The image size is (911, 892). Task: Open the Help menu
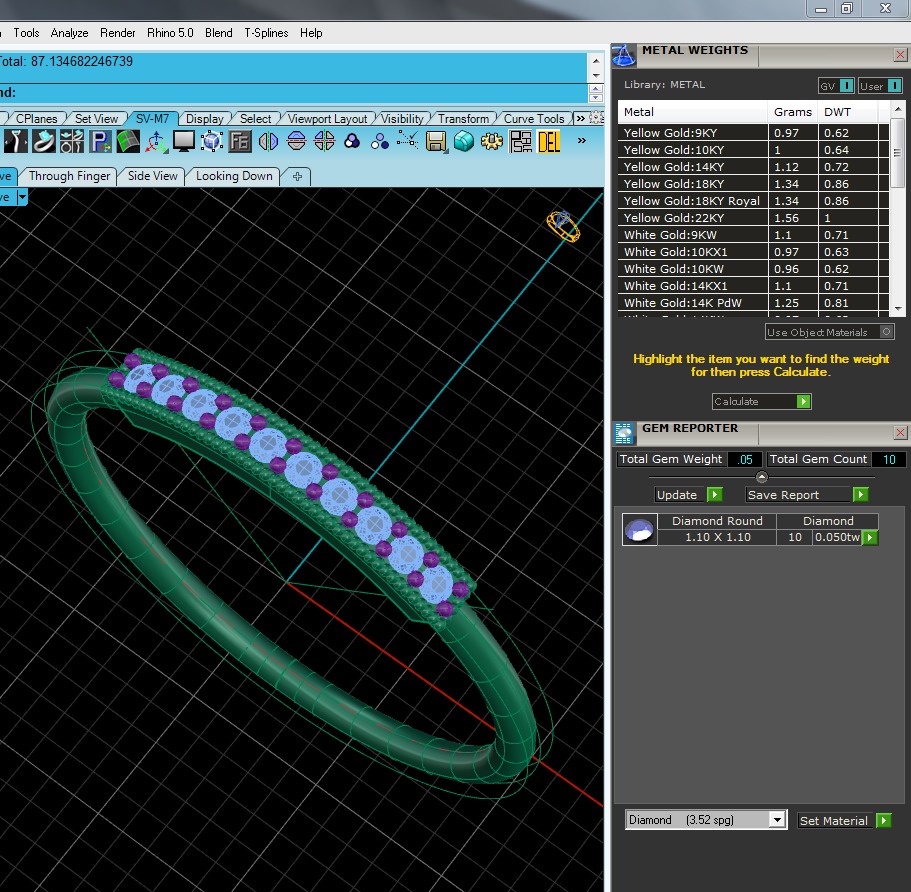[x=311, y=33]
